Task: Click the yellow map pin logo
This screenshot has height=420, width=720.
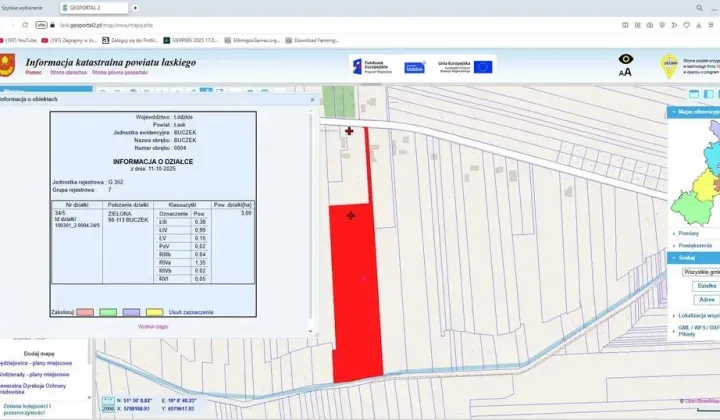Action: pos(669,65)
